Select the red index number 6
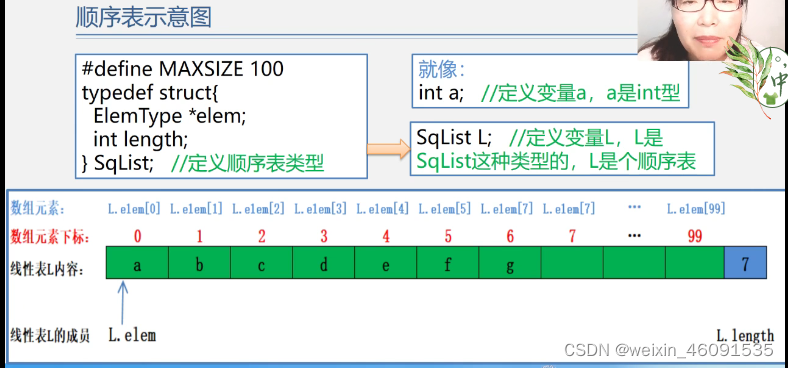788x368 pixels. tap(510, 236)
